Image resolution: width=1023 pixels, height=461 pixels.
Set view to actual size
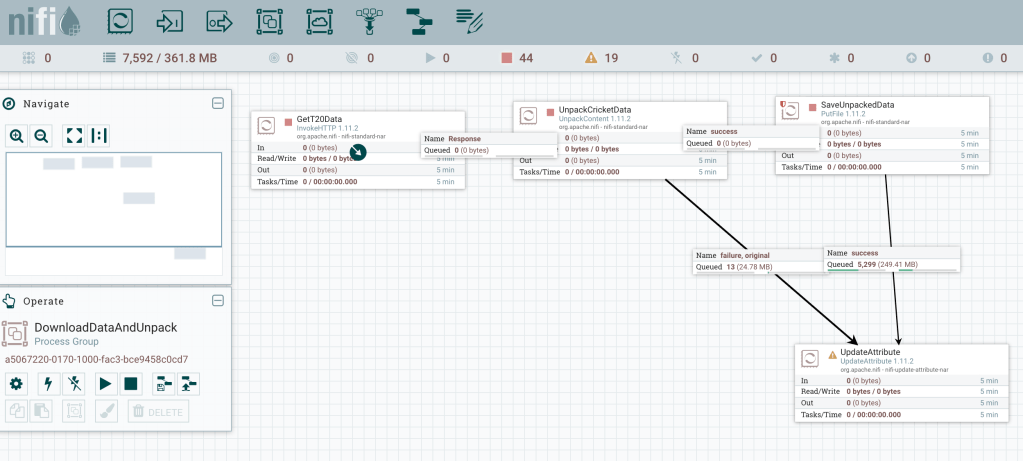pos(99,135)
